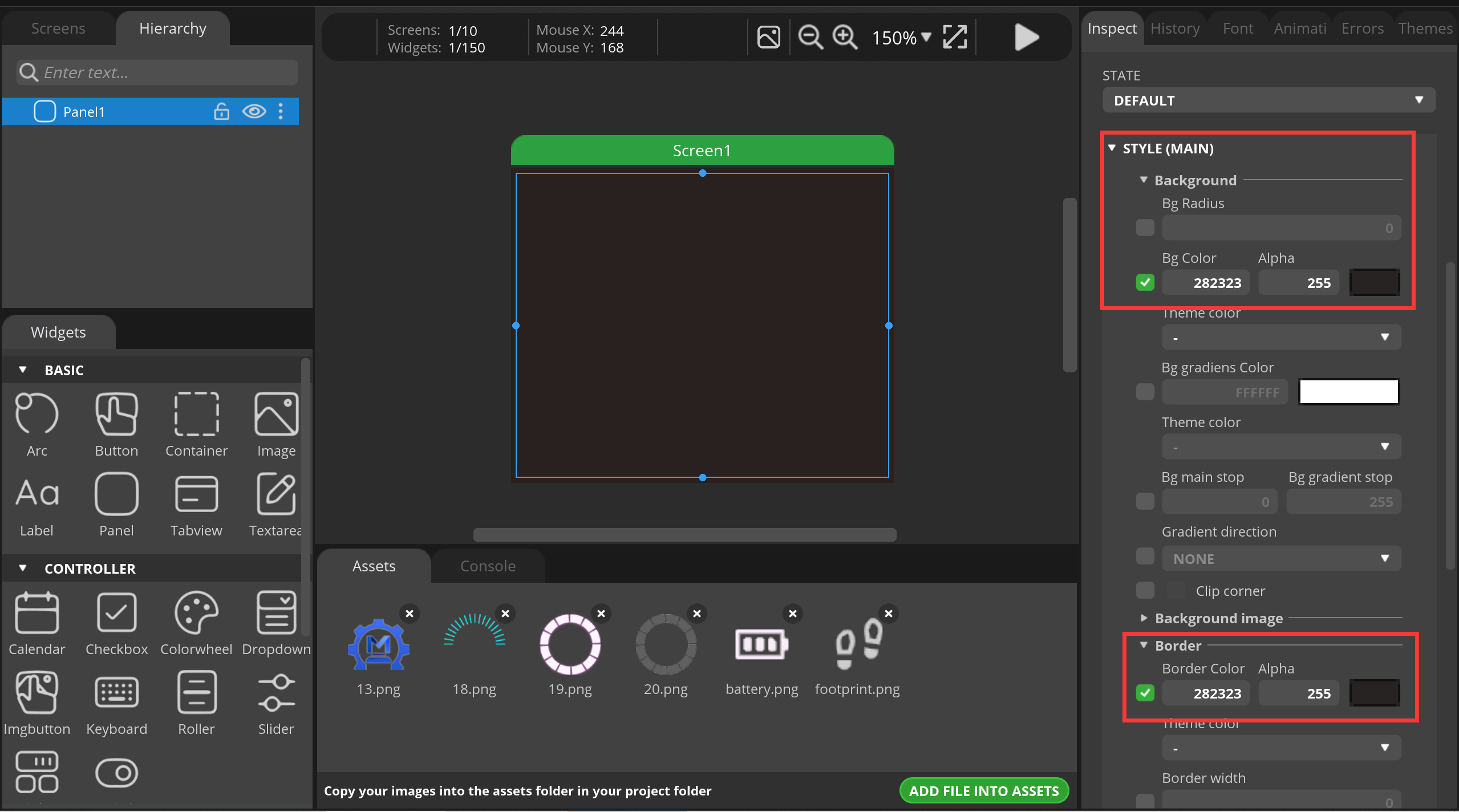
Task: Switch to the Console tab
Action: pyautogui.click(x=488, y=566)
